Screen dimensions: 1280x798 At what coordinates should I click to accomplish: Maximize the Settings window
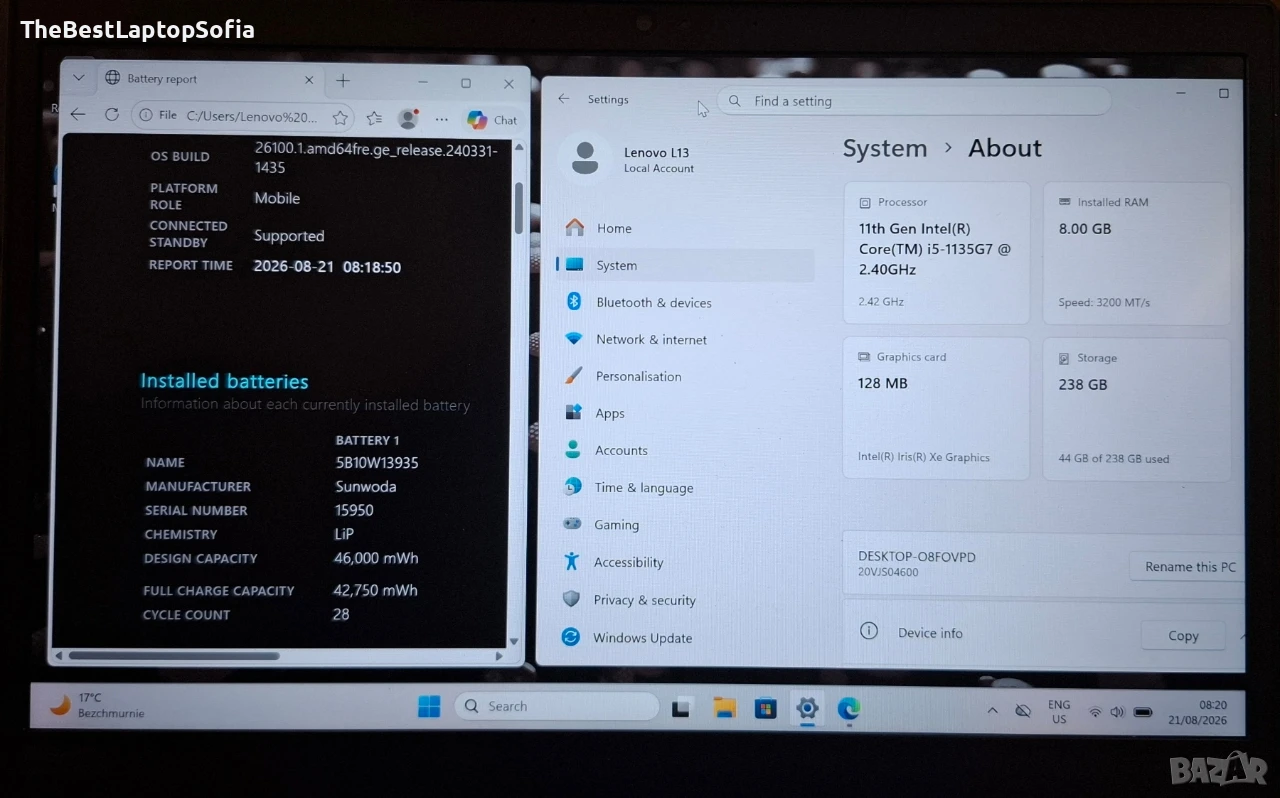click(x=1223, y=93)
